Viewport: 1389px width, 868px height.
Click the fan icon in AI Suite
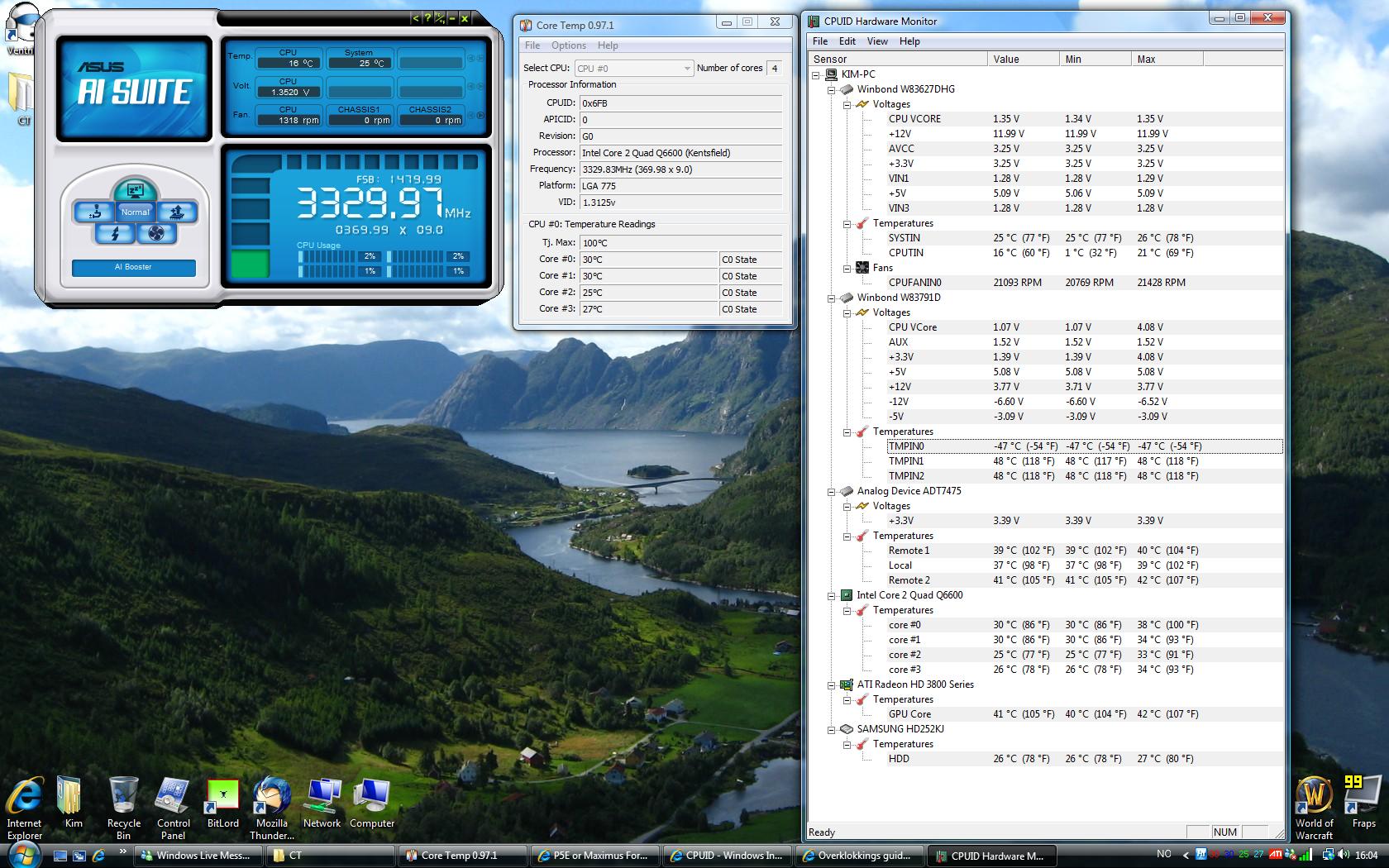coord(156,234)
